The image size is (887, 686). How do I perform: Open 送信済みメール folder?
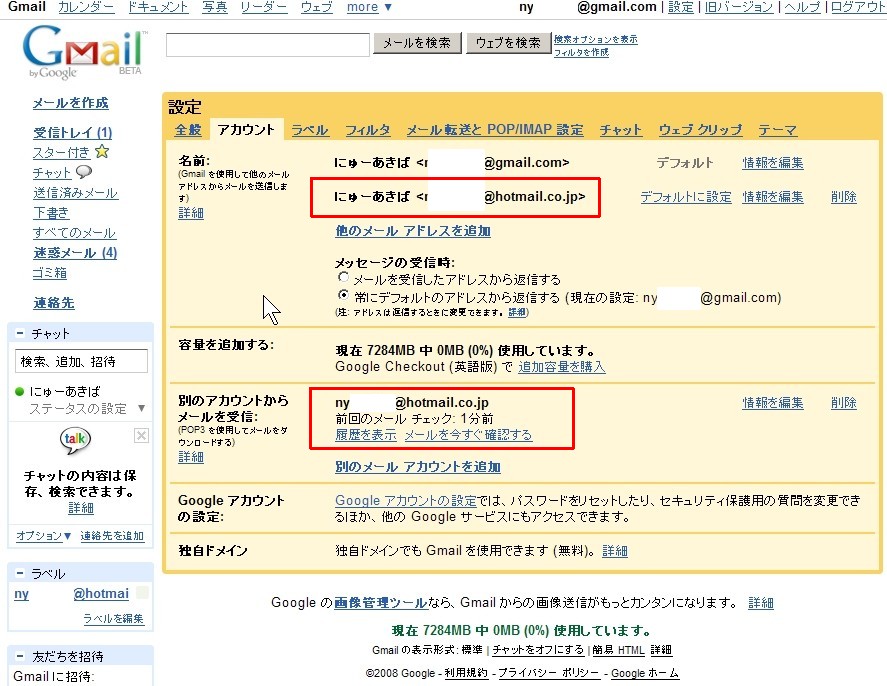[75, 193]
